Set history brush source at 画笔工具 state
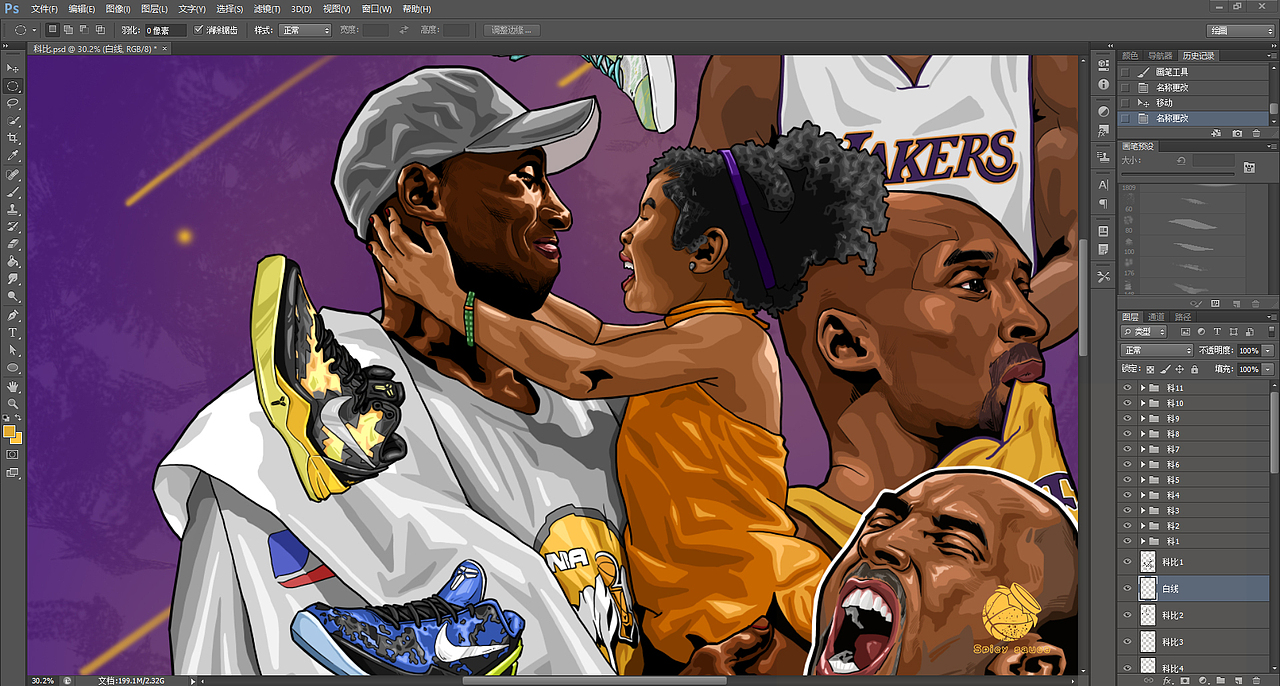Image resolution: width=1280 pixels, height=686 pixels. (1125, 72)
